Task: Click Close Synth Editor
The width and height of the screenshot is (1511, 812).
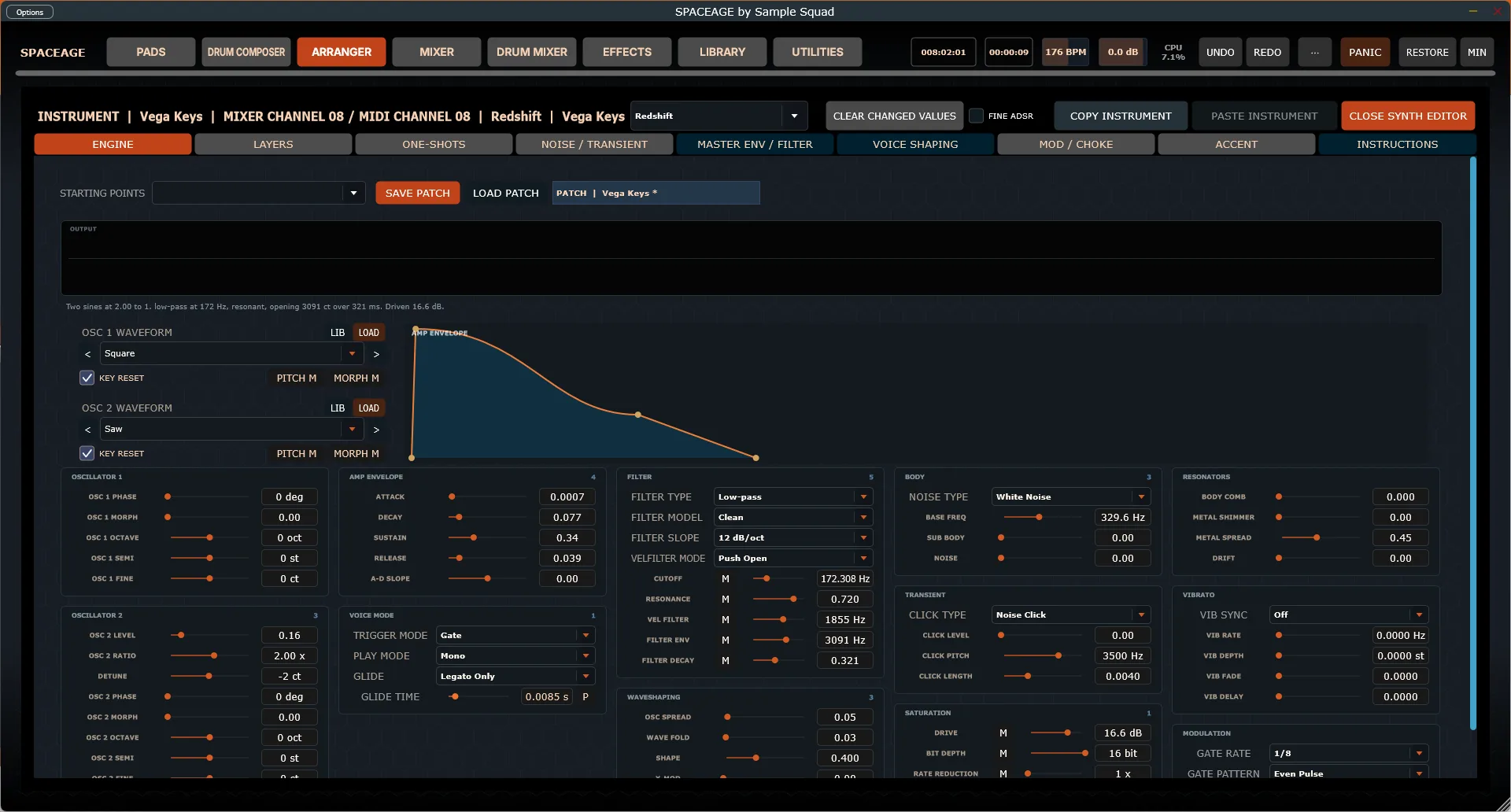Action: pos(1408,116)
